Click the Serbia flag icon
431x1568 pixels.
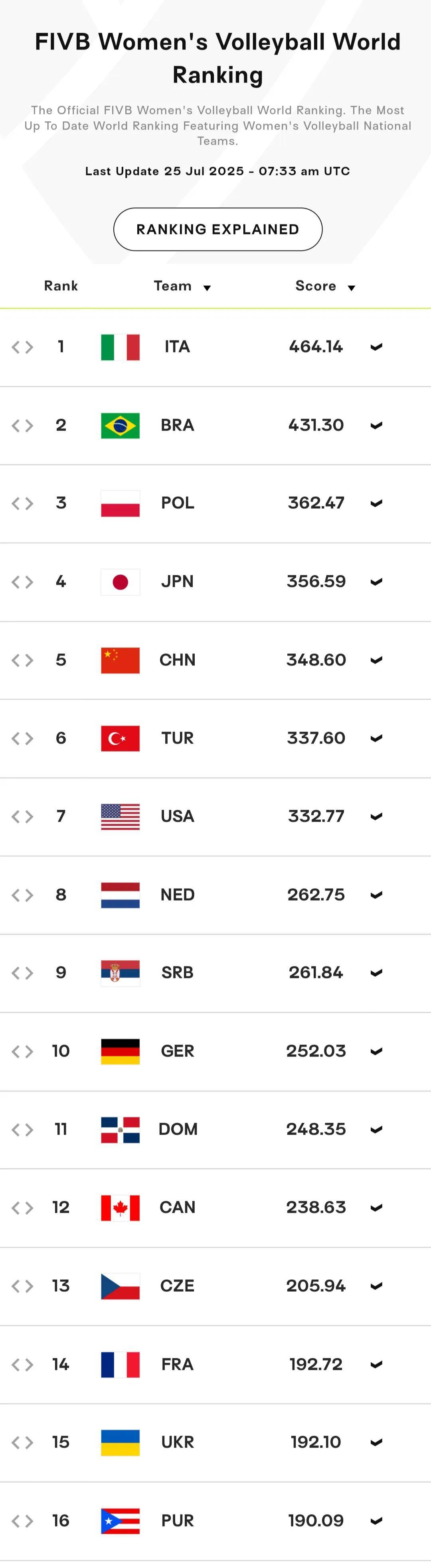click(x=120, y=973)
